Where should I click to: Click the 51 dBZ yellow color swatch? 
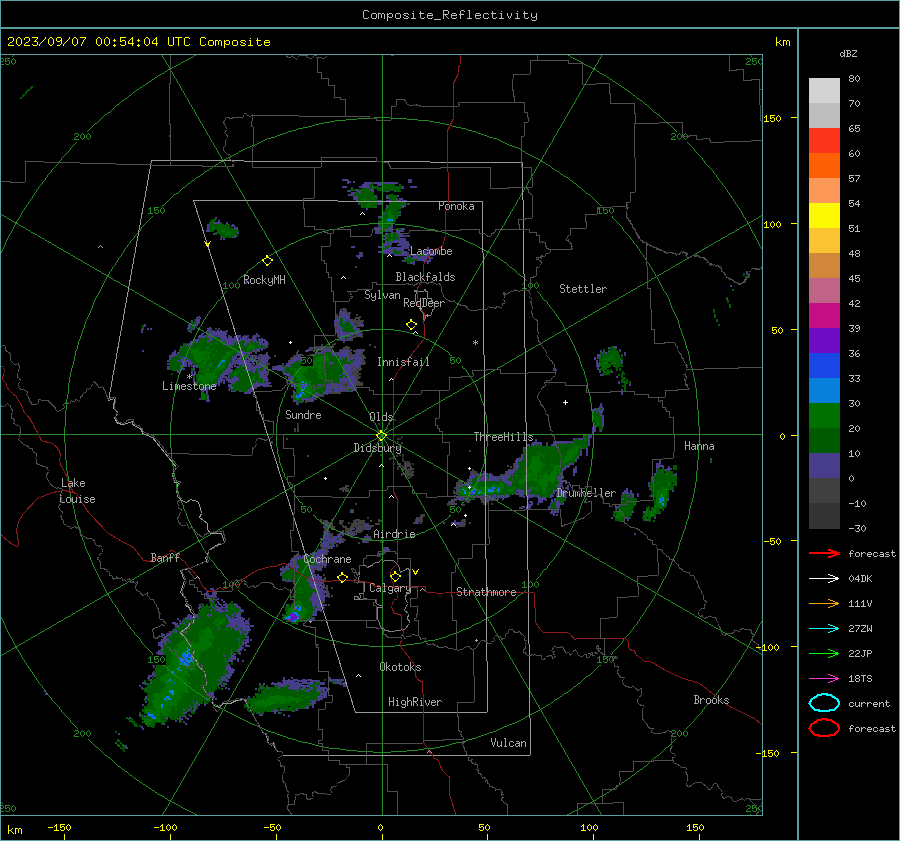[x=824, y=215]
